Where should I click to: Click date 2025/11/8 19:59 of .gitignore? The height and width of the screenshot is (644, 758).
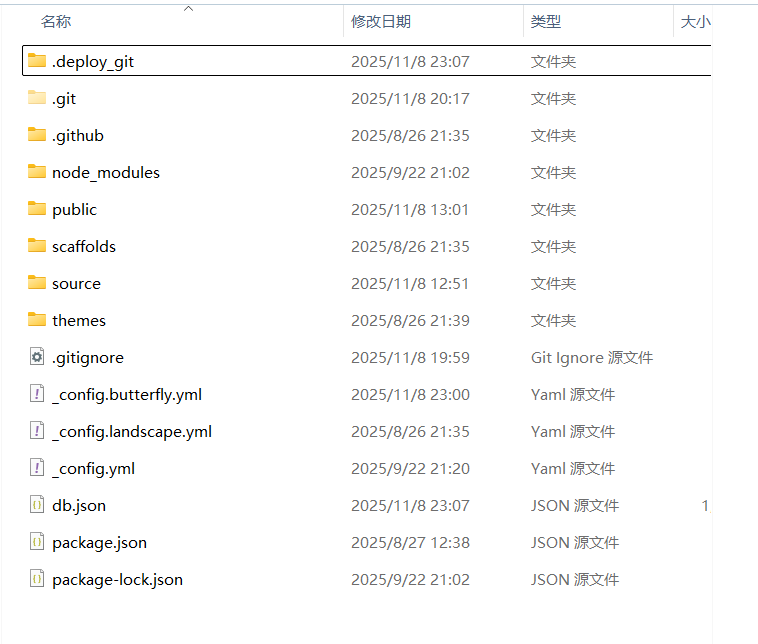click(x=410, y=358)
